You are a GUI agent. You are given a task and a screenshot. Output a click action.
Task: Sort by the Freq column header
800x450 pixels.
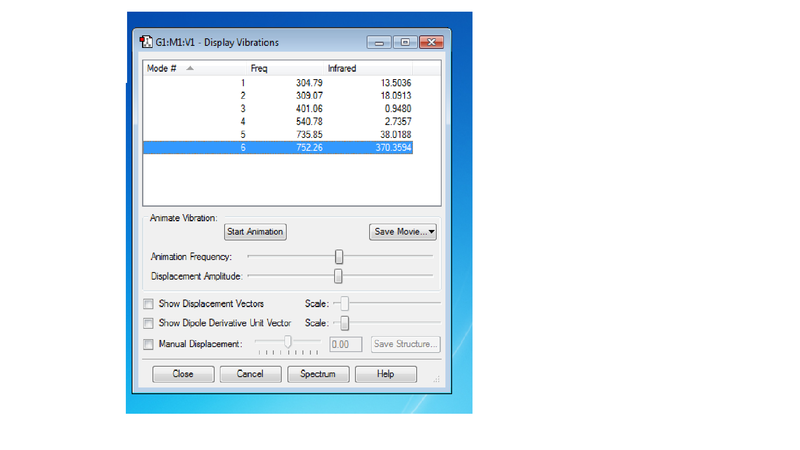[x=285, y=68]
